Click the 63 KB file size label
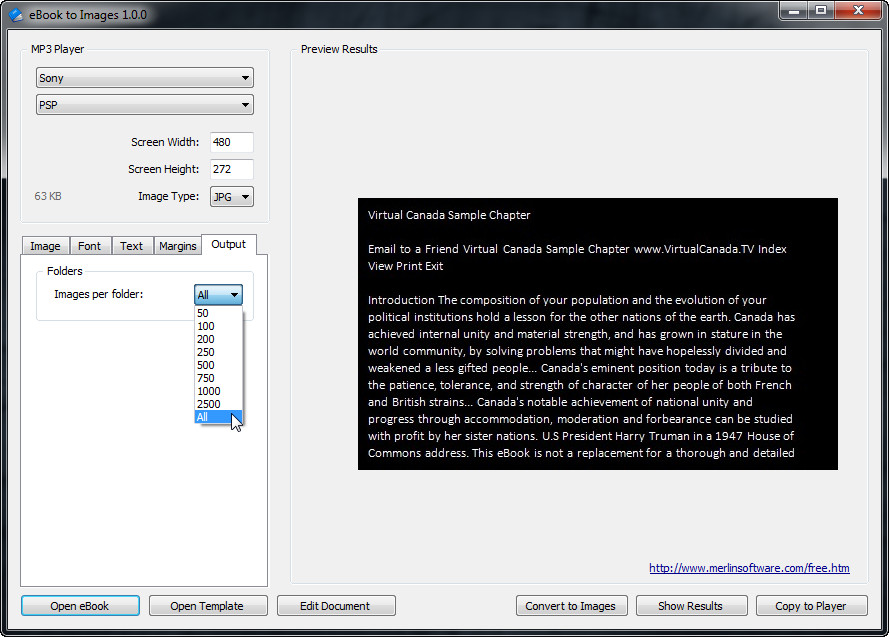The width and height of the screenshot is (889, 637). point(48,196)
